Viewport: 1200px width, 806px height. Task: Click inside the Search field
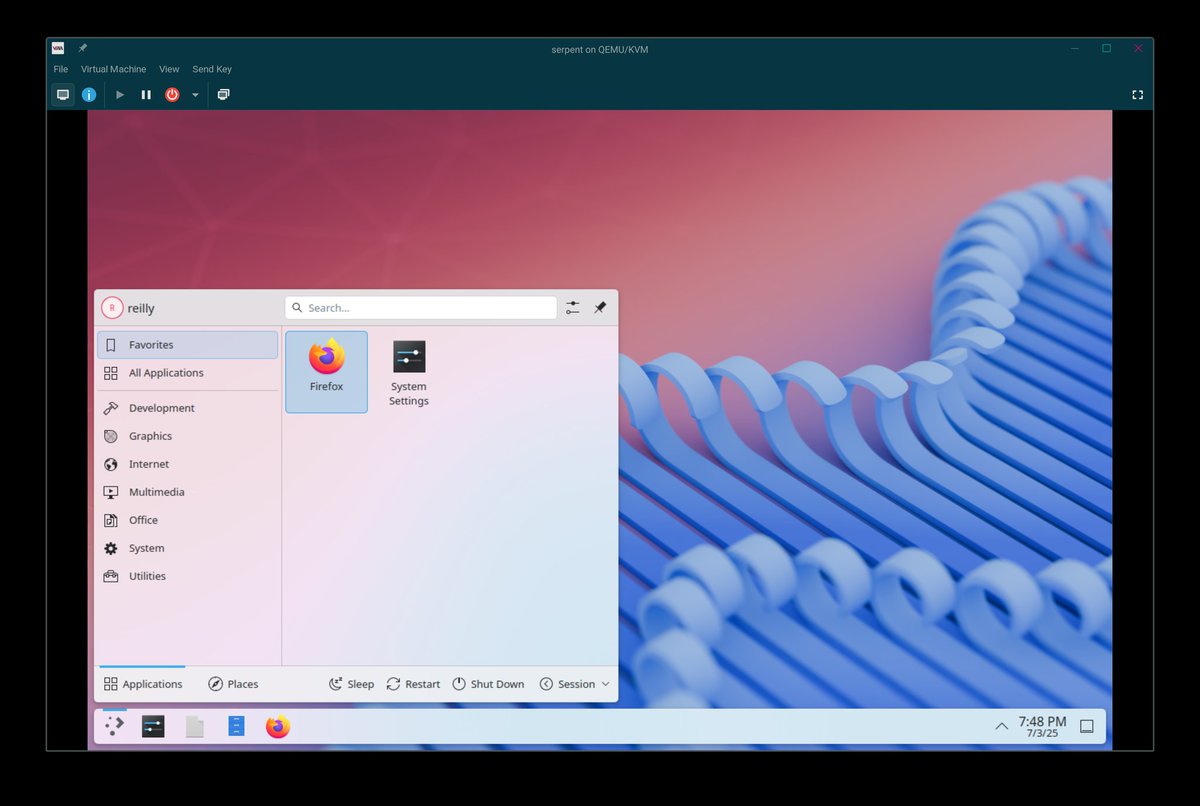420,307
